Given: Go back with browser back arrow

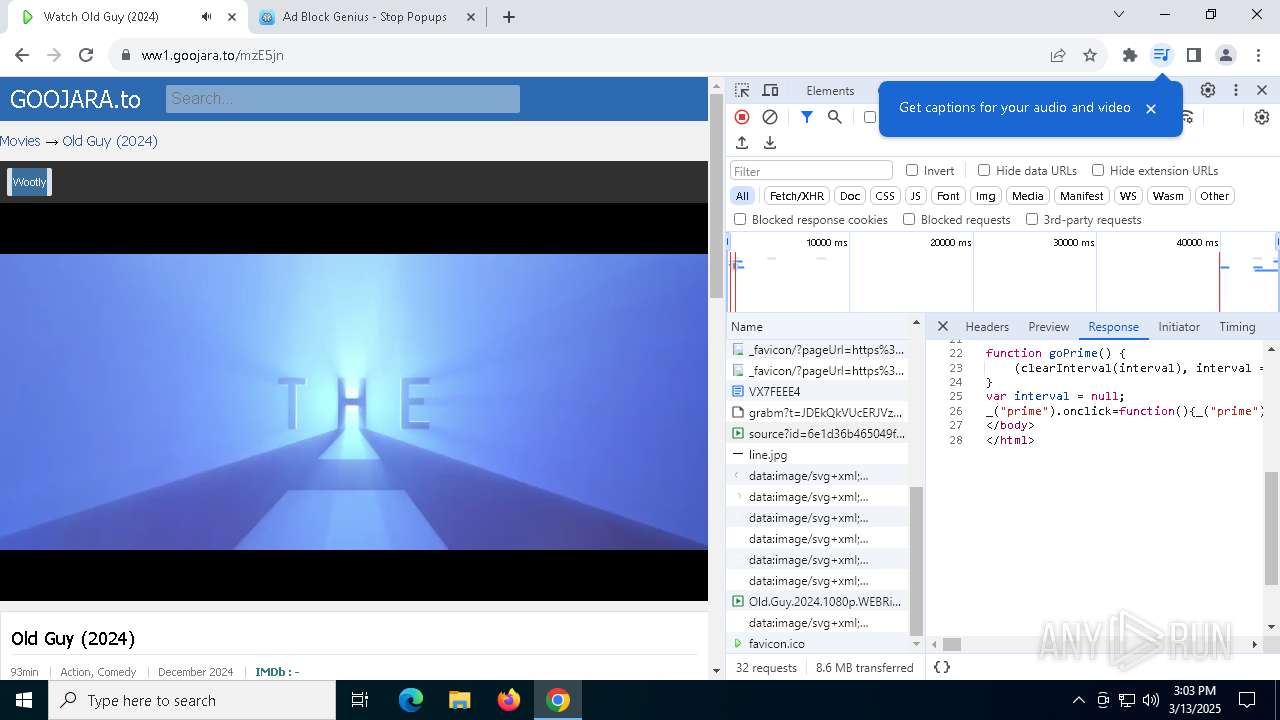Looking at the screenshot, I should (x=22, y=55).
